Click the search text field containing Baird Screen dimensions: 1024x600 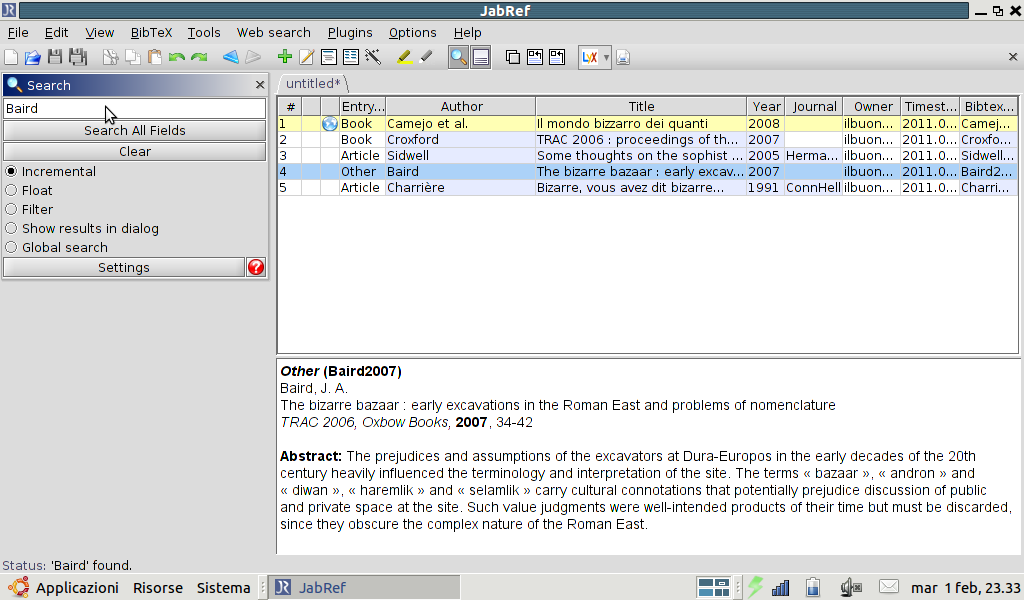click(135, 108)
